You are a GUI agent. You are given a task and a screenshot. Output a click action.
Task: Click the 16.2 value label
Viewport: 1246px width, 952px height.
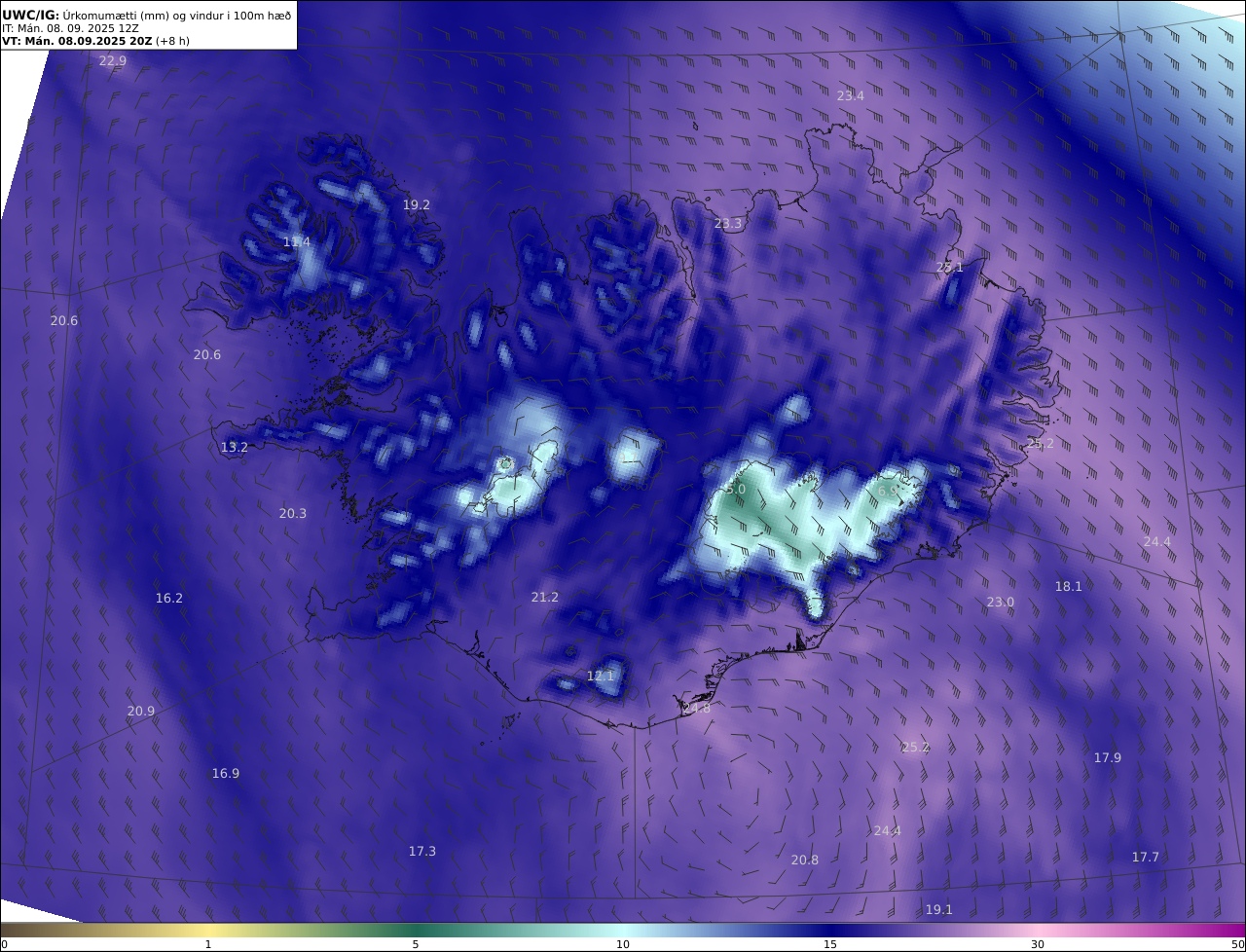169,598
